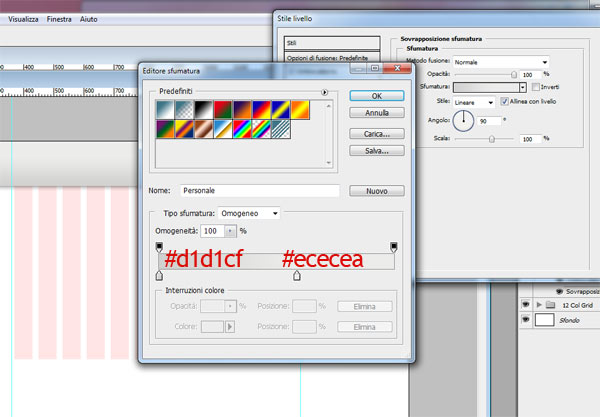
Task: Open the Visualizza menu
Action: pyautogui.click(x=23, y=19)
